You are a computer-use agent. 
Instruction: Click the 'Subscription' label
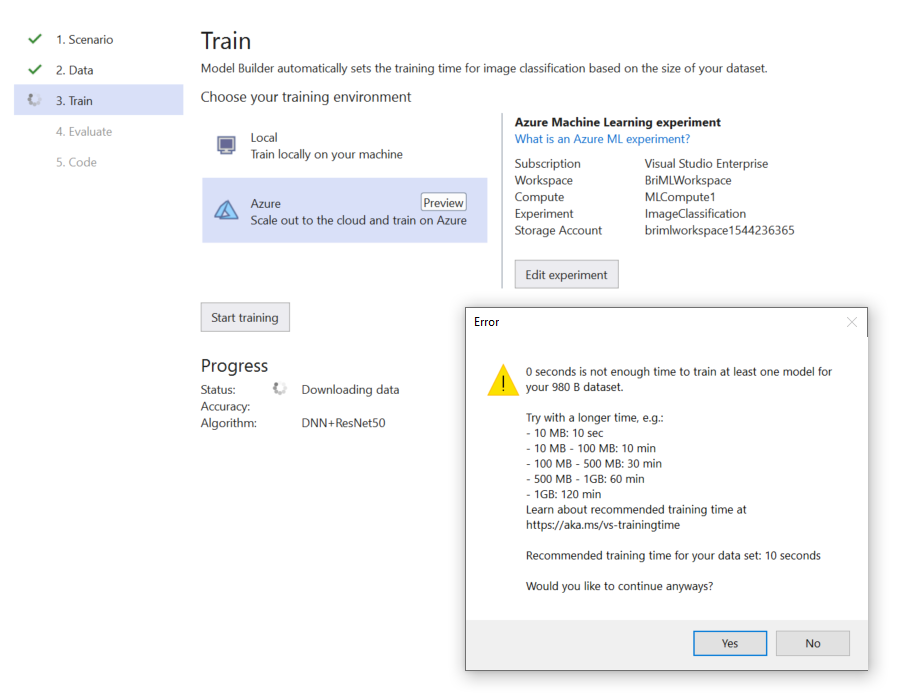coord(548,163)
